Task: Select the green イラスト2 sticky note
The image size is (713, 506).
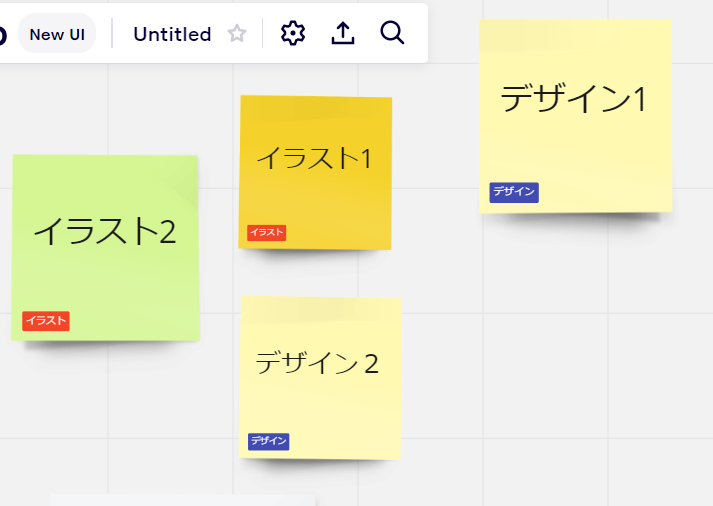Action: (105, 275)
